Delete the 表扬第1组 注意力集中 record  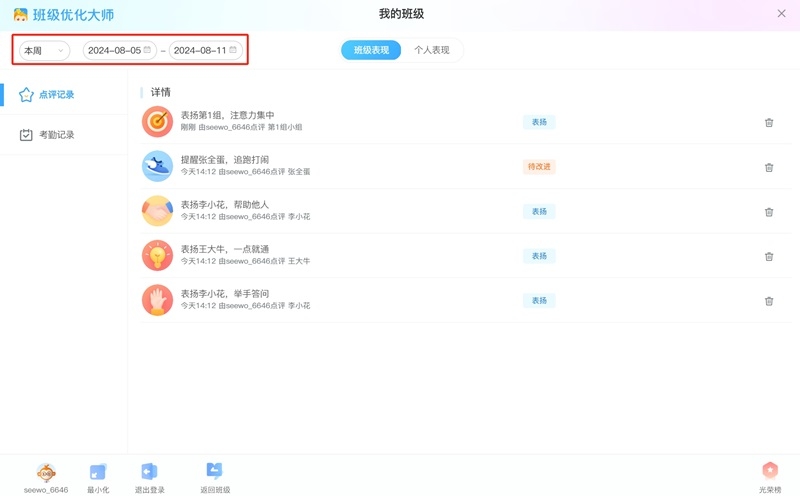click(769, 122)
